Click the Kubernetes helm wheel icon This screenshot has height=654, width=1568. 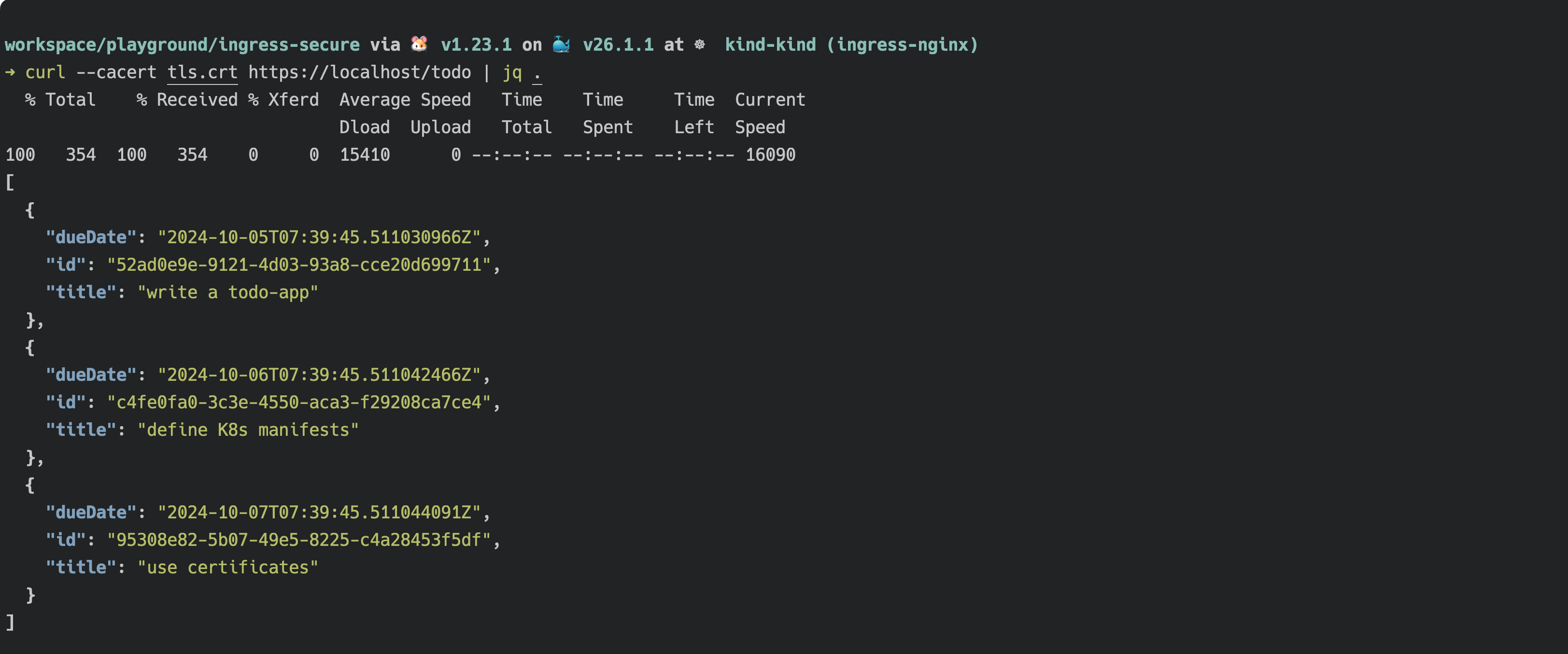pyautogui.click(x=700, y=44)
